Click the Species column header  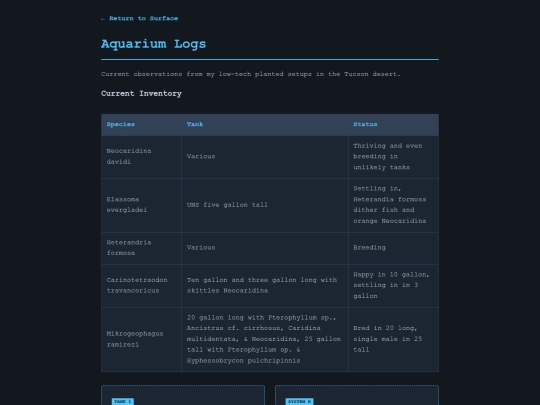point(141,124)
